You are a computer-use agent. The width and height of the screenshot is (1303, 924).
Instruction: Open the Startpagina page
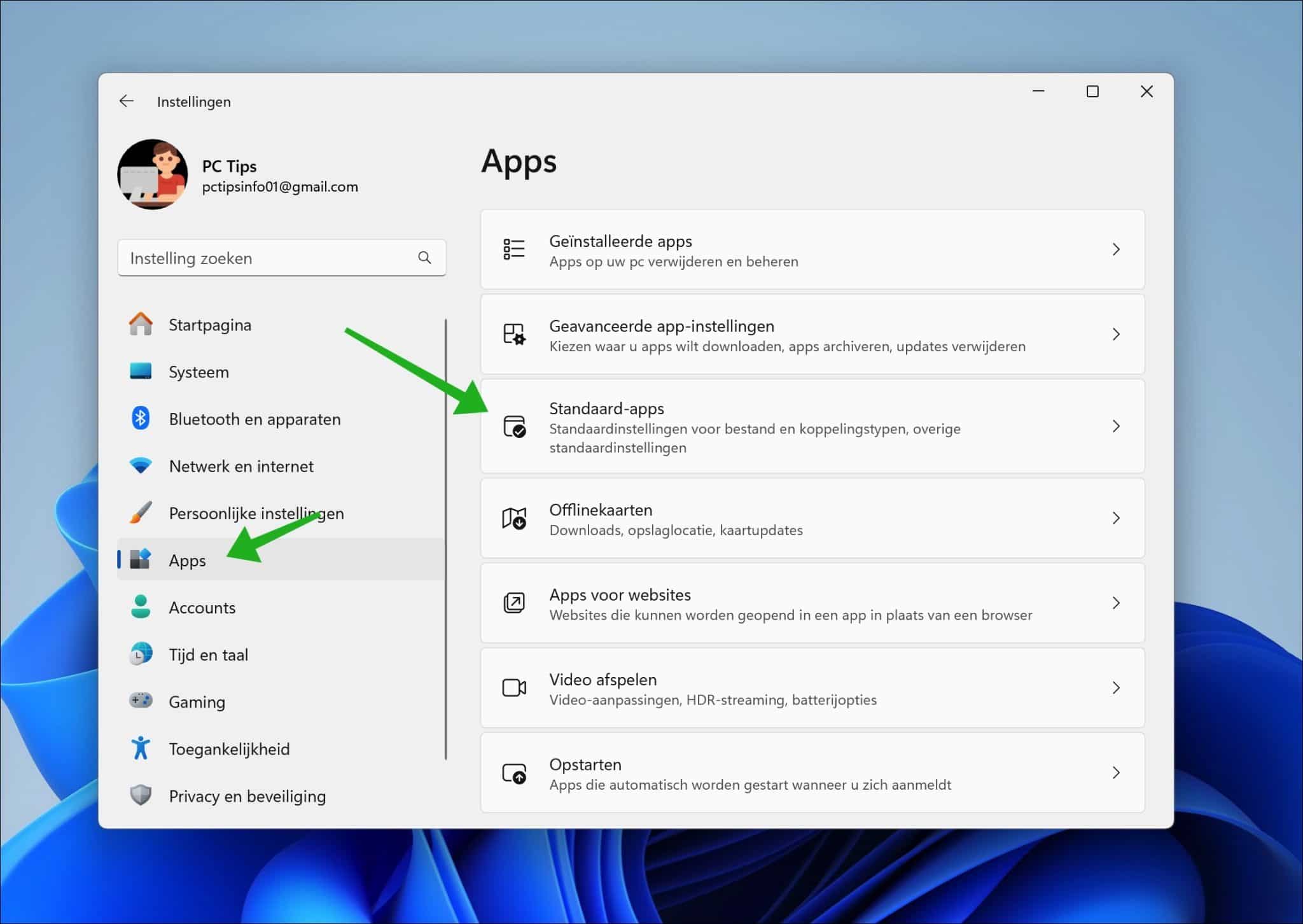coord(209,324)
